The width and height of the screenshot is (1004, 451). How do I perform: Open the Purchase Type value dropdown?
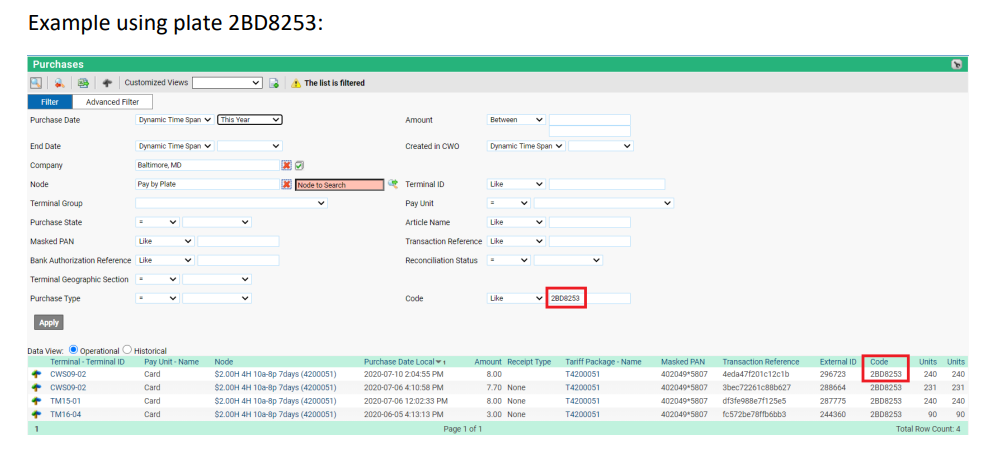point(216,299)
